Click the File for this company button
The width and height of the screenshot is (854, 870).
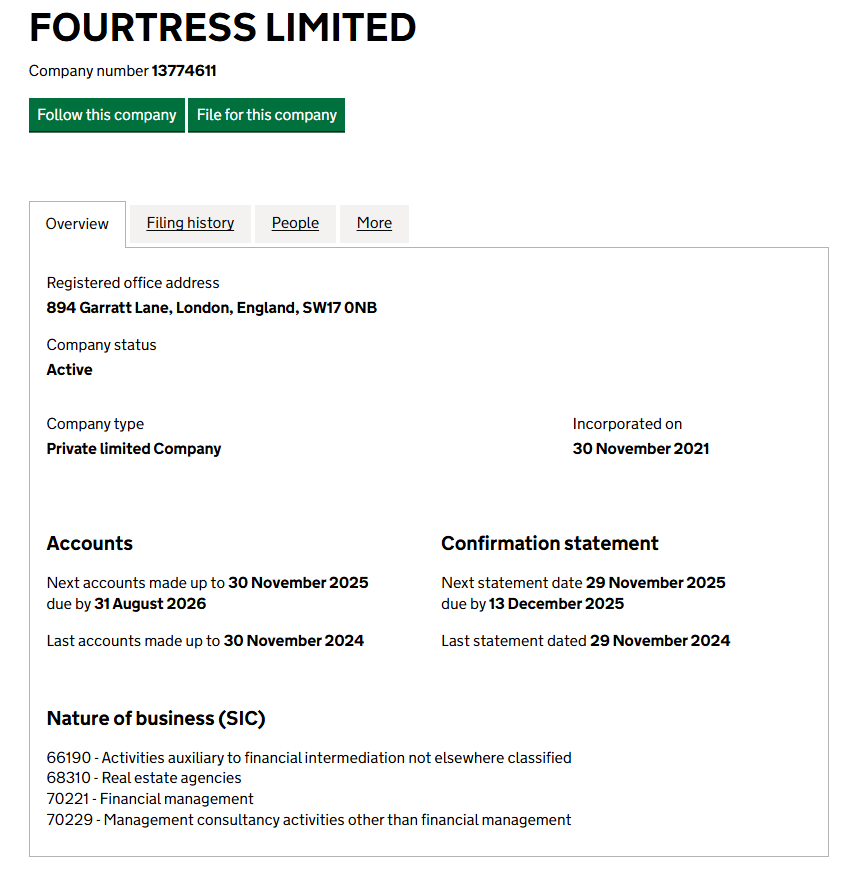click(x=266, y=115)
